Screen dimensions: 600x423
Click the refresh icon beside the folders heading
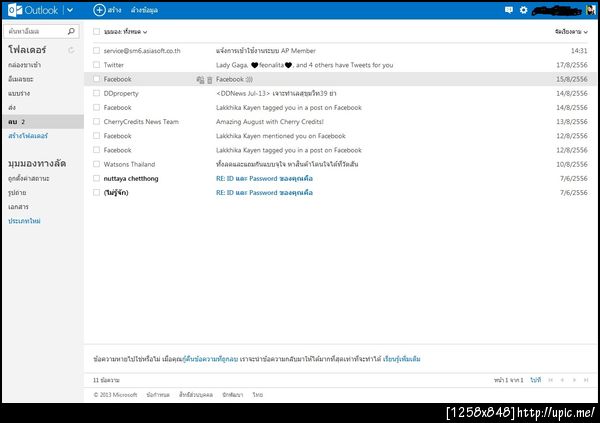click(x=71, y=50)
